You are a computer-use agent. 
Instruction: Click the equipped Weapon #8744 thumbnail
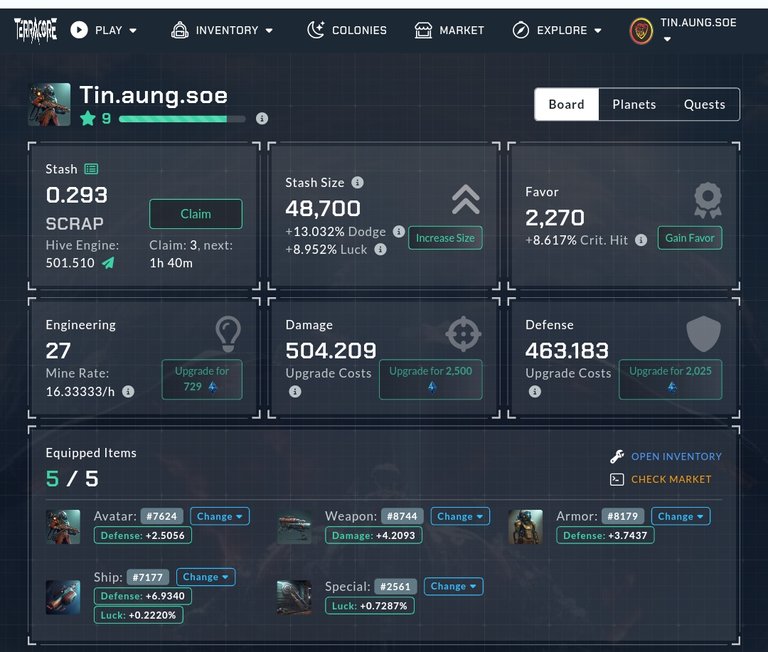coord(294,527)
